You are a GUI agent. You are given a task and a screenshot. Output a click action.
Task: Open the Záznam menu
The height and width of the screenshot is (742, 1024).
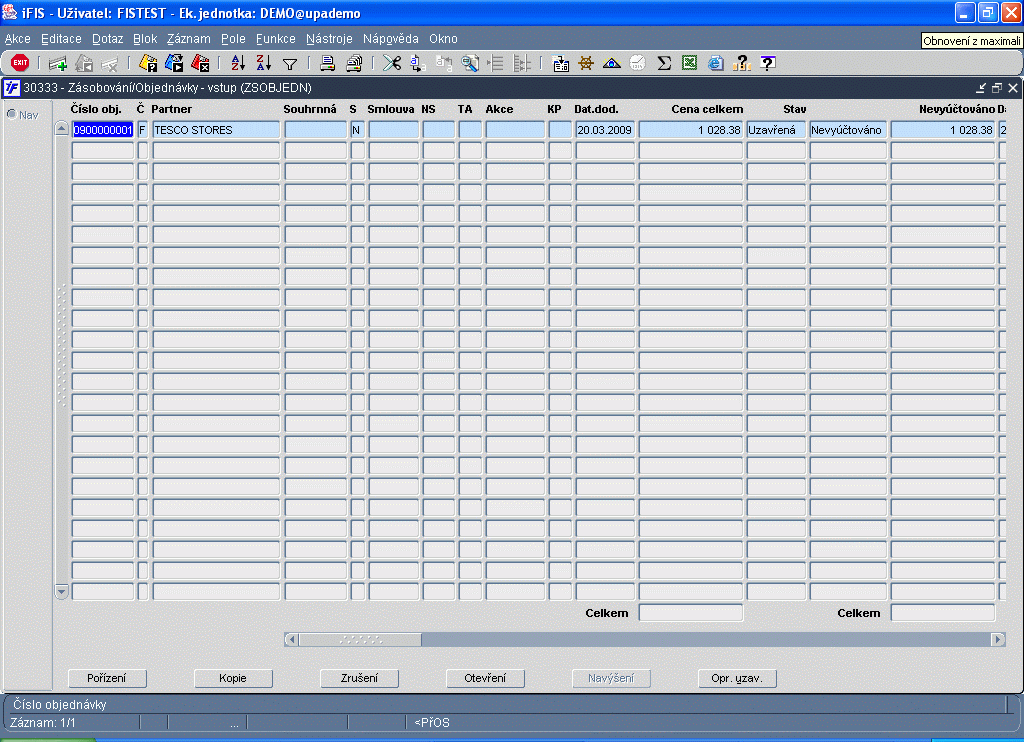pos(189,39)
